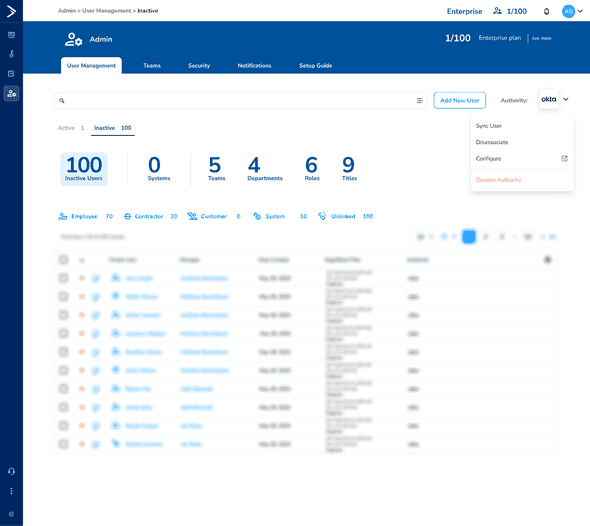This screenshot has width=590, height=526.
Task: Open the user admin sidebar icon
Action: click(11, 93)
